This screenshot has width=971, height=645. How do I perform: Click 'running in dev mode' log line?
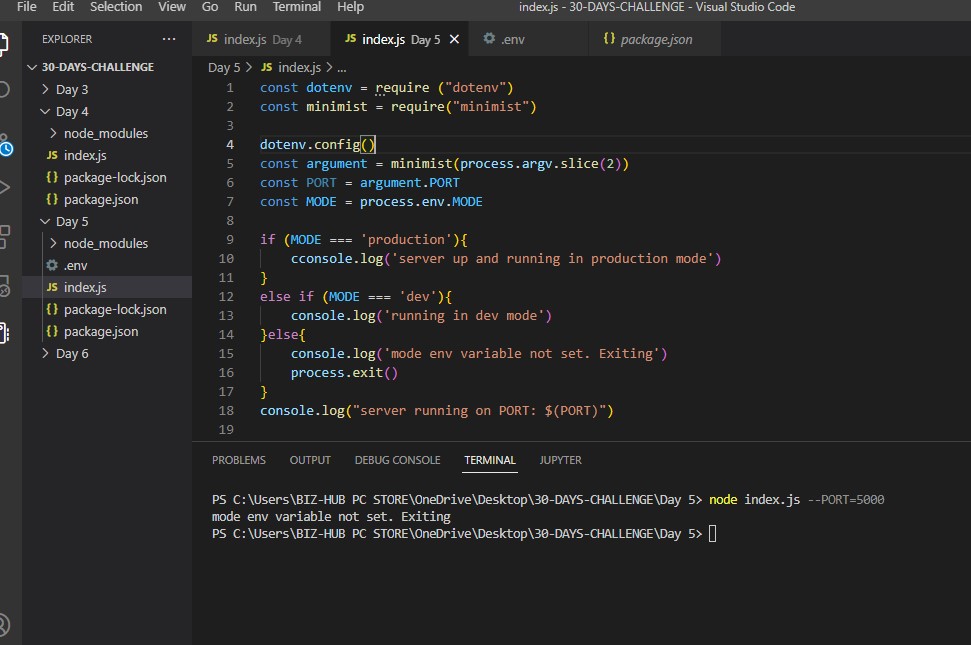(421, 316)
